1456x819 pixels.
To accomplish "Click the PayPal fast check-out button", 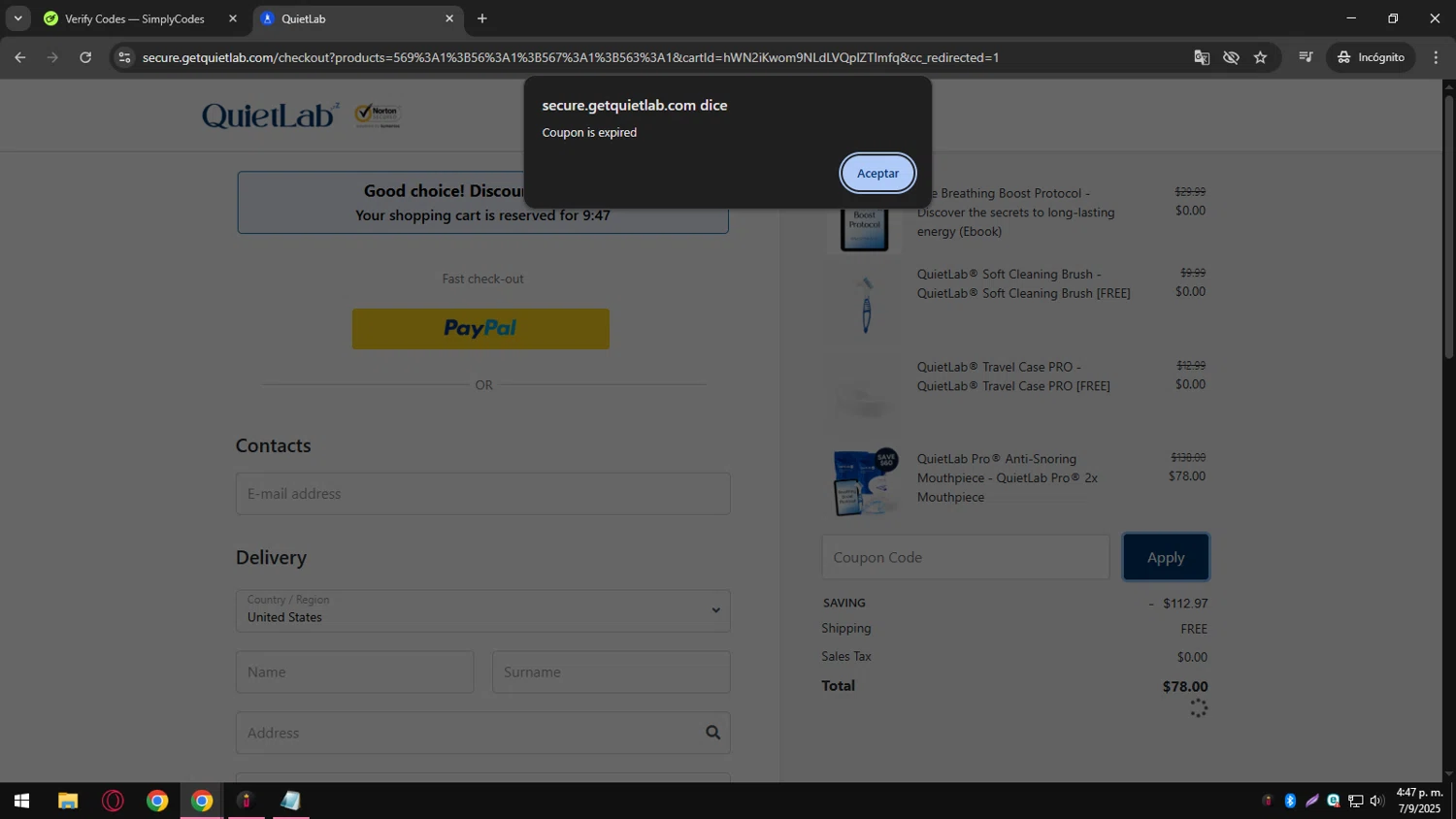I will (x=480, y=329).
